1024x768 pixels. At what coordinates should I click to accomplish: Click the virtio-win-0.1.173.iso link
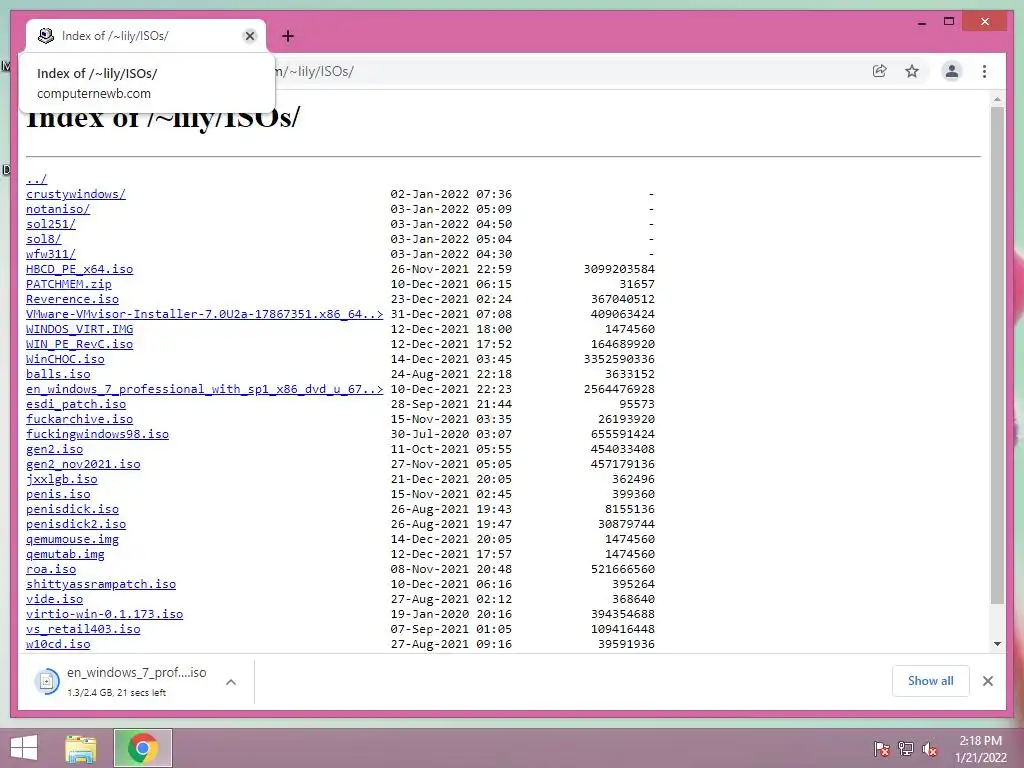coord(104,615)
